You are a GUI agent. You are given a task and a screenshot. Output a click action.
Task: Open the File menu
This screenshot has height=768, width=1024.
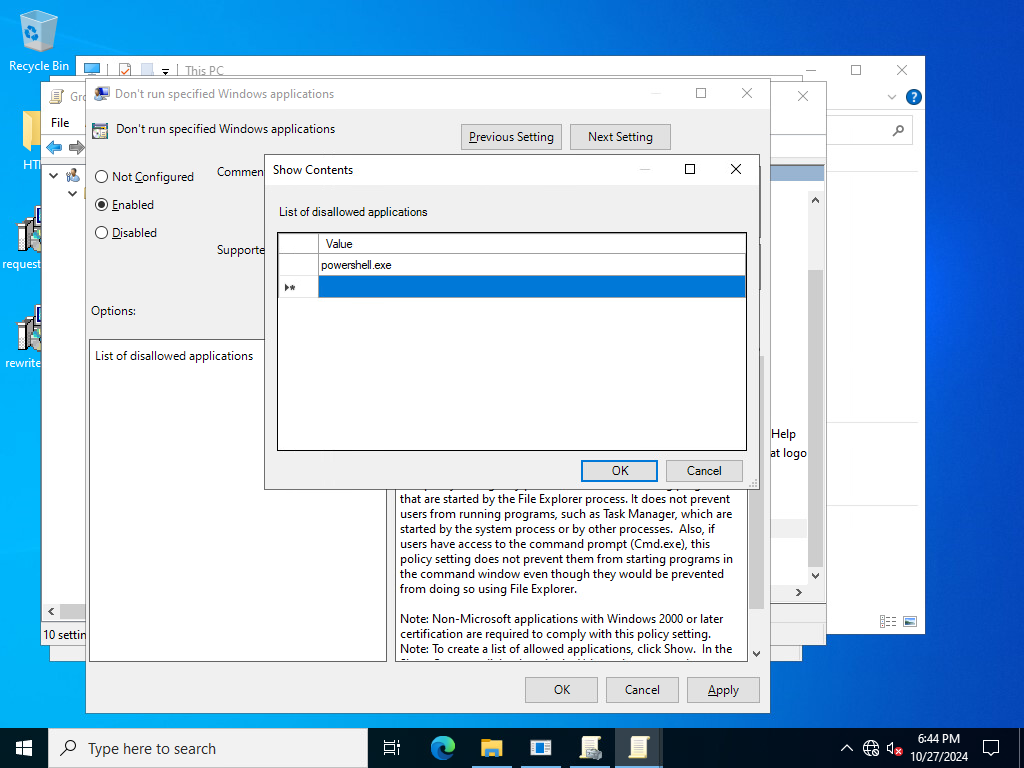pos(60,123)
